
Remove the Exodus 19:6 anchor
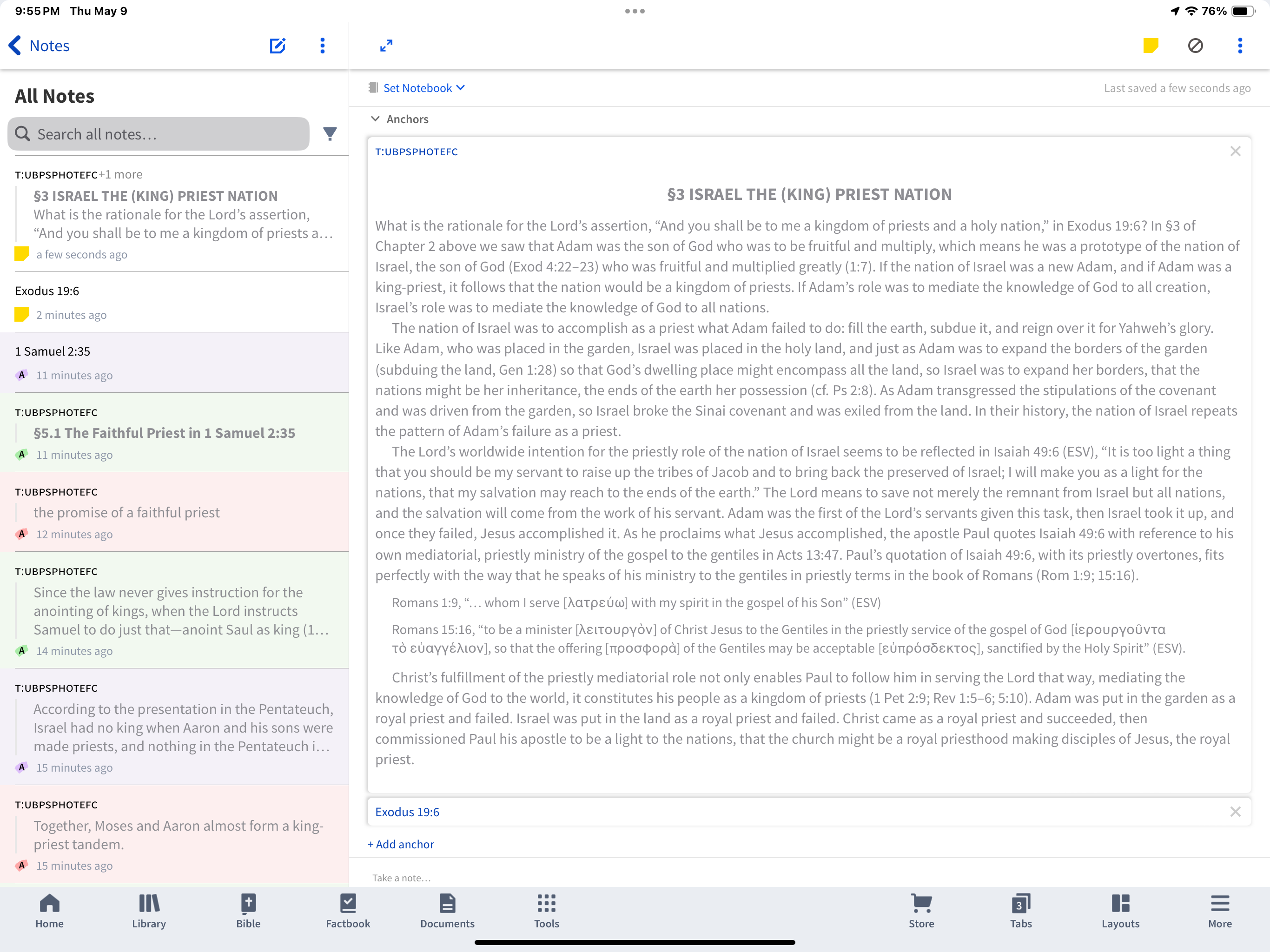coord(1236,811)
